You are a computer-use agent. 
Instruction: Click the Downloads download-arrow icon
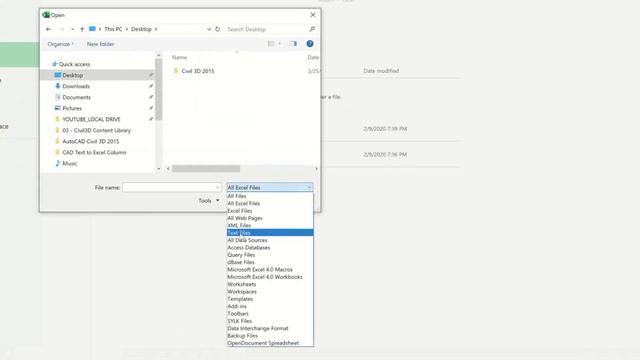coord(58,86)
